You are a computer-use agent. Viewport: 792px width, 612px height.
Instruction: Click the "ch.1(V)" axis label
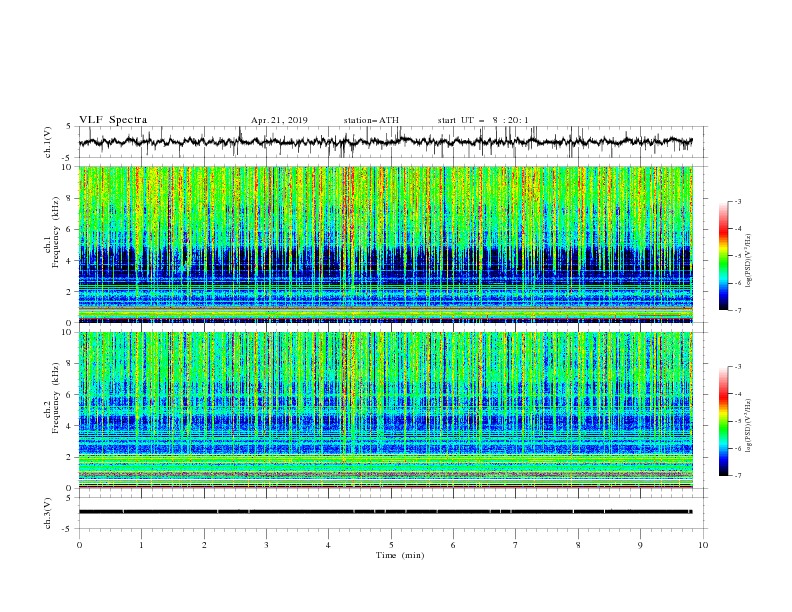[48, 142]
